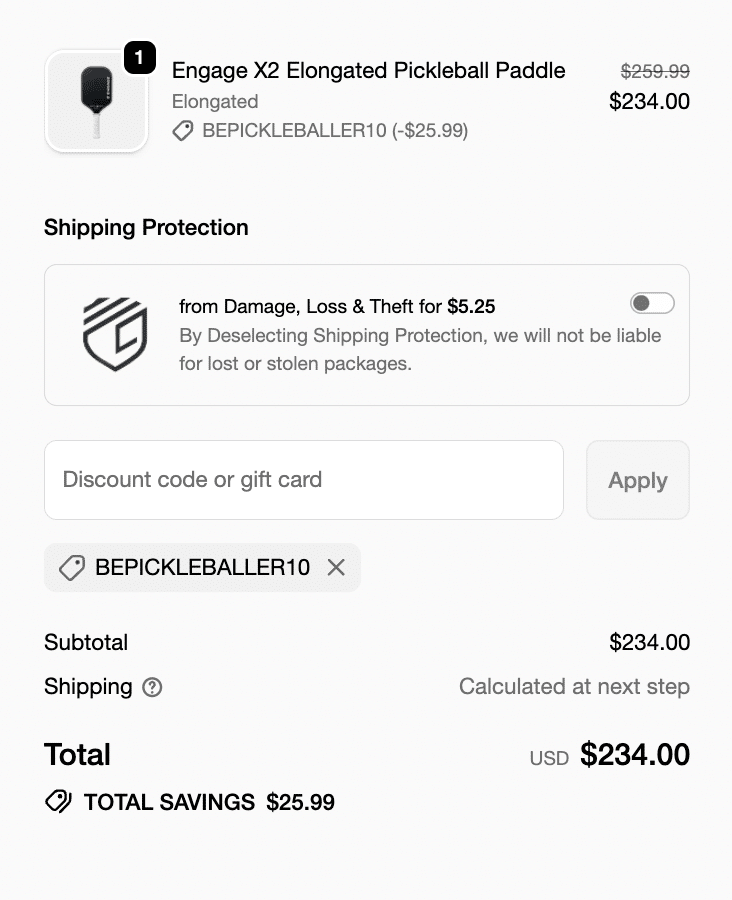Click the quantity badge on the paddle image
732x900 pixels.
click(139, 58)
